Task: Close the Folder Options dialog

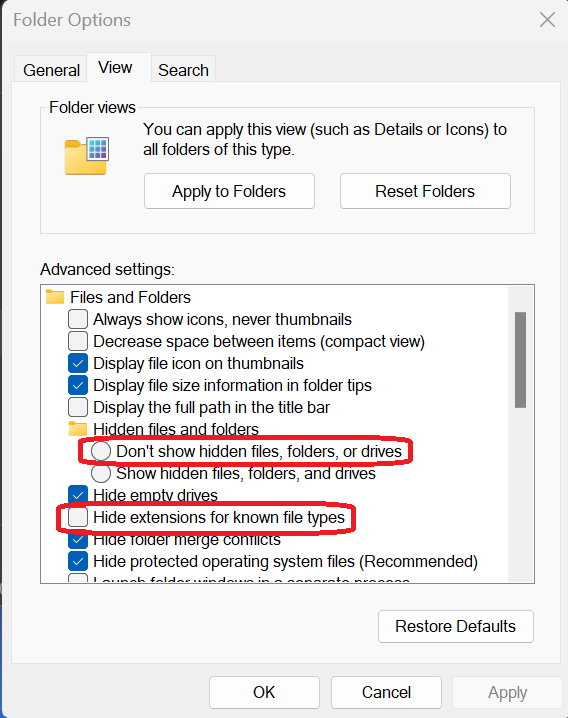Action: click(x=547, y=20)
